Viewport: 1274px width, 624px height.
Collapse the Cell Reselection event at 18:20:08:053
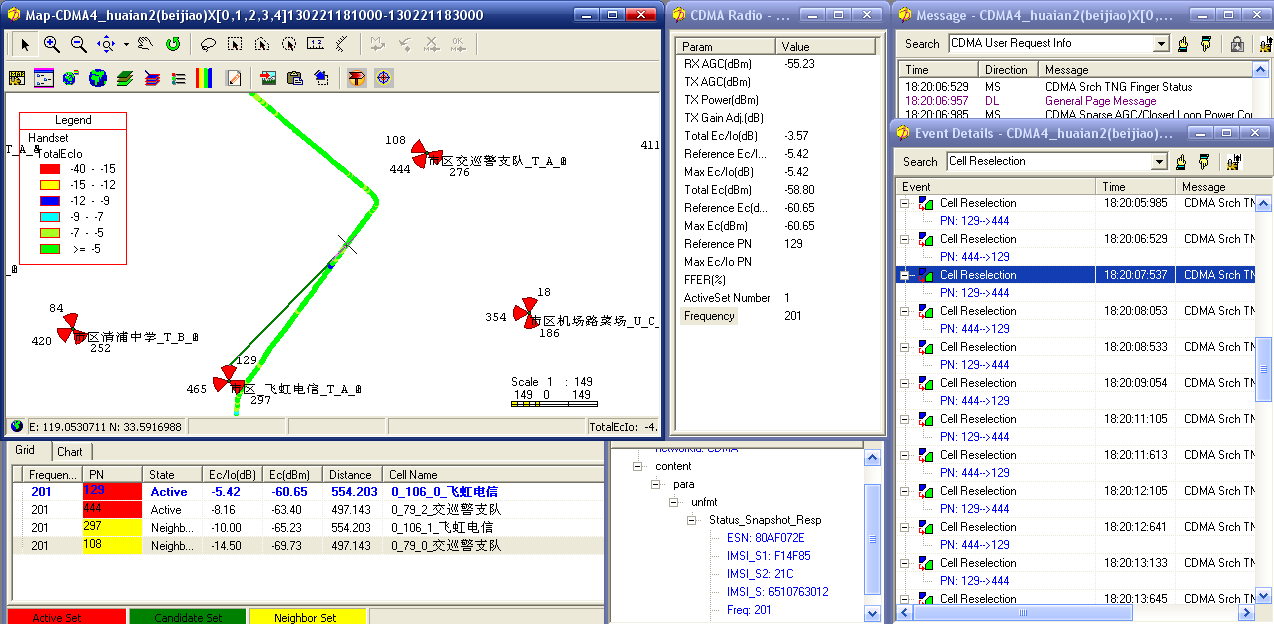tap(905, 311)
